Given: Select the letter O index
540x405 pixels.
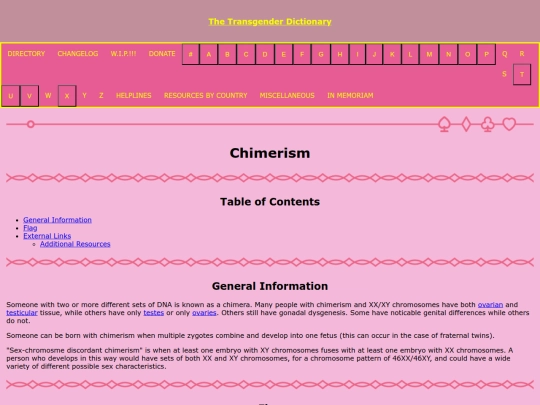Looking at the screenshot, I should (467, 54).
